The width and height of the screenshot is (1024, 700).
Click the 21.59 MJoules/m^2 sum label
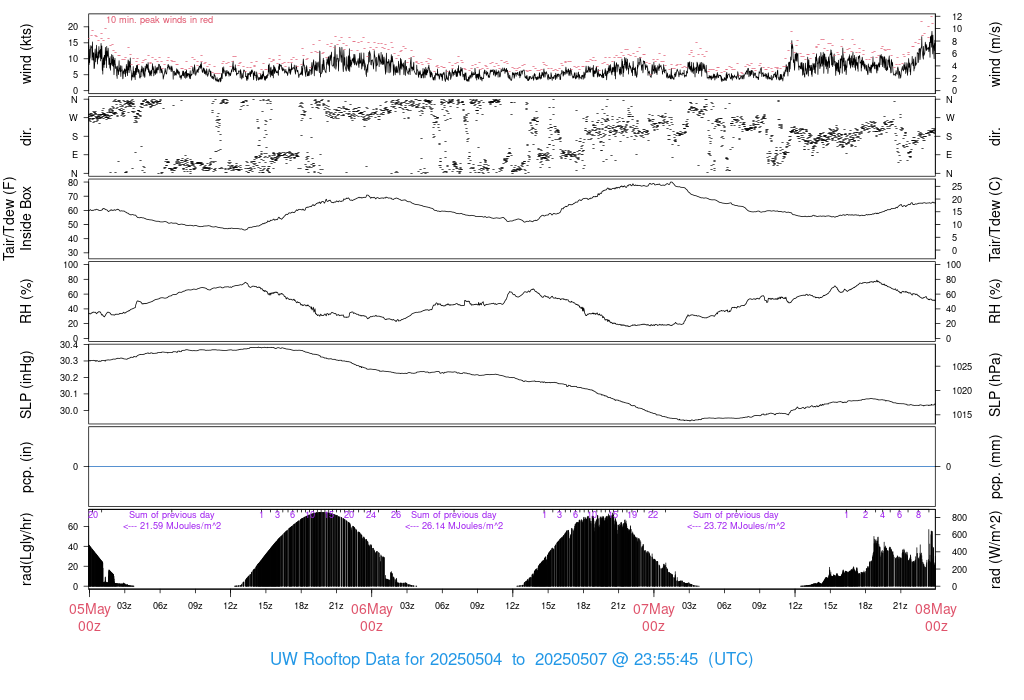coord(172,526)
